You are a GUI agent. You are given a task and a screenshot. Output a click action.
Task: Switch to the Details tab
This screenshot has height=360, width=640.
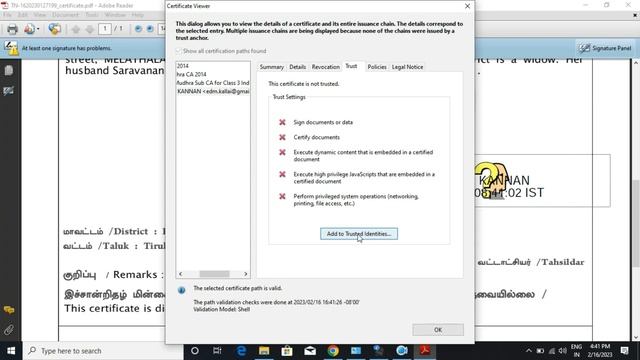298,67
